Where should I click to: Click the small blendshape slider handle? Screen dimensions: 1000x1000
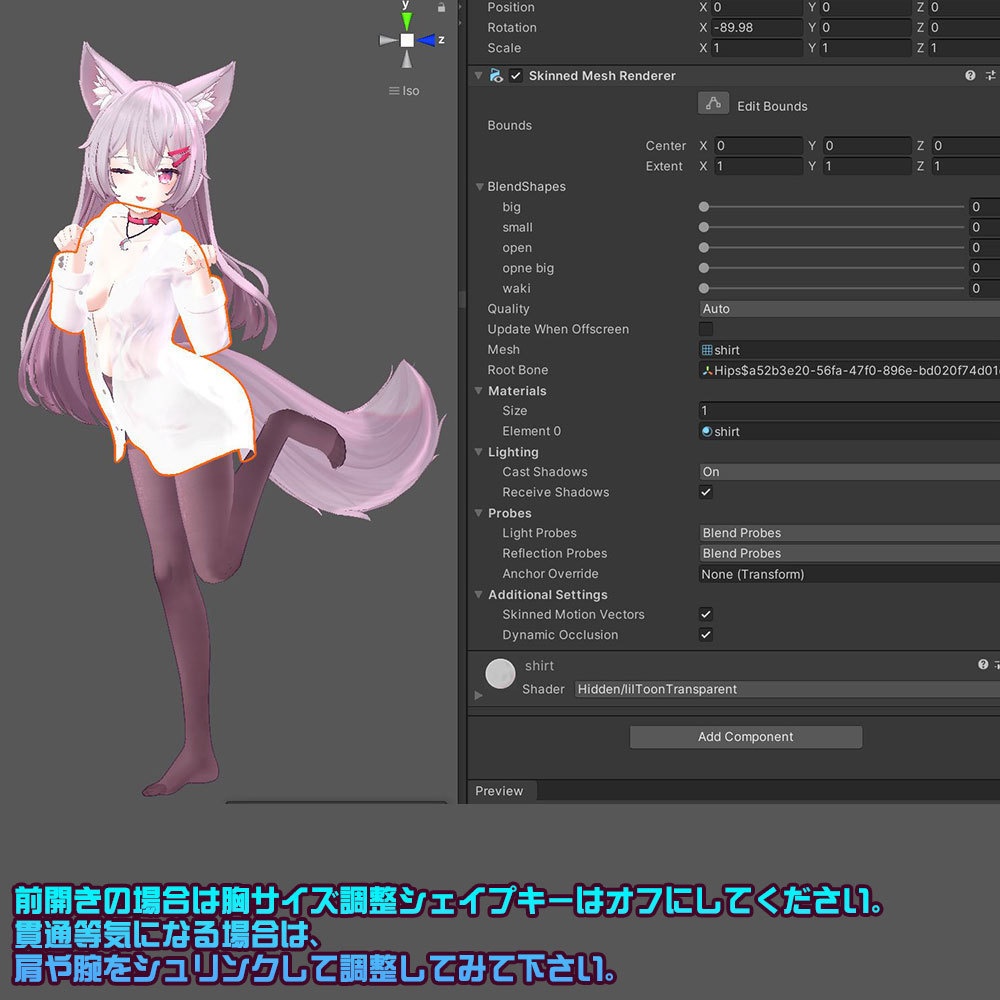[703, 227]
